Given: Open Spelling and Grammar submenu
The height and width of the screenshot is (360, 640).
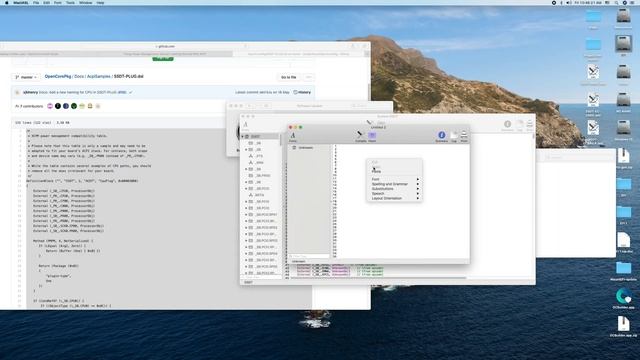Looking at the screenshot, I should click(x=394, y=184).
